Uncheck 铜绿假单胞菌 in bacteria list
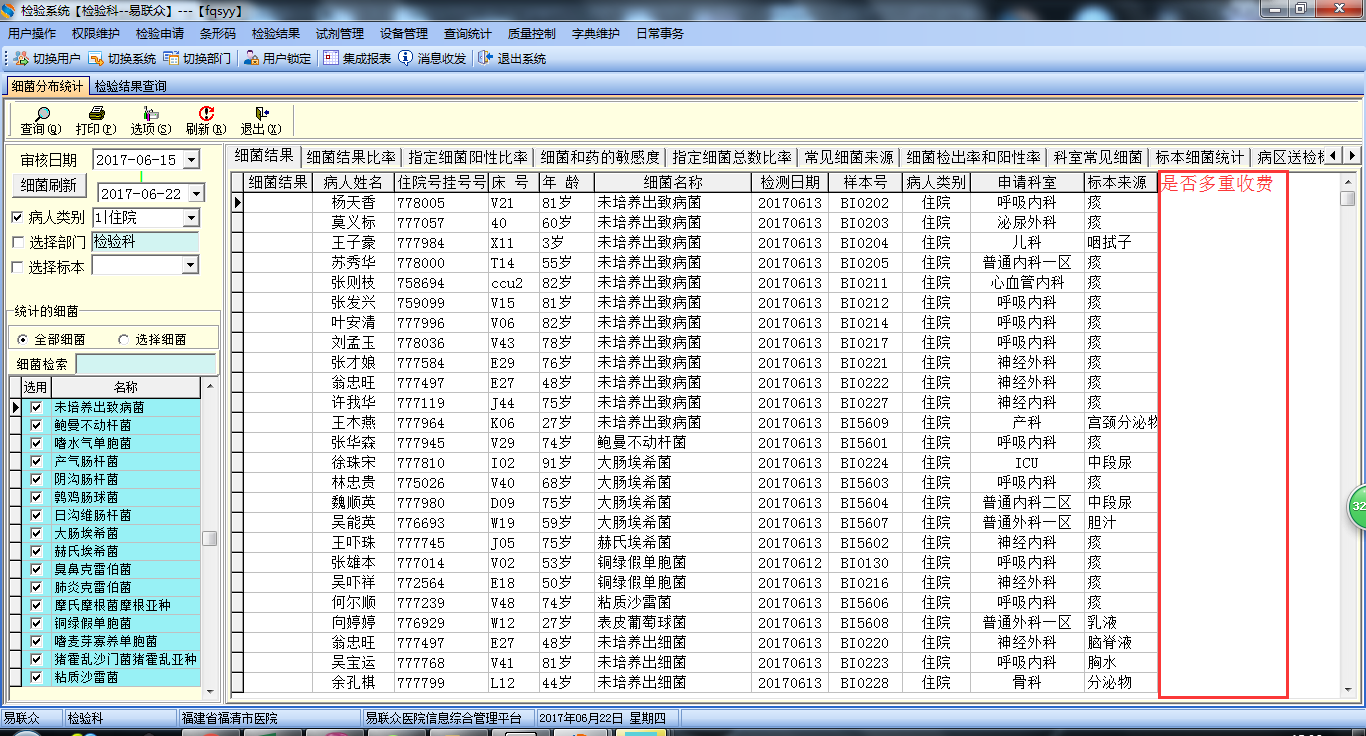 [x=37, y=624]
